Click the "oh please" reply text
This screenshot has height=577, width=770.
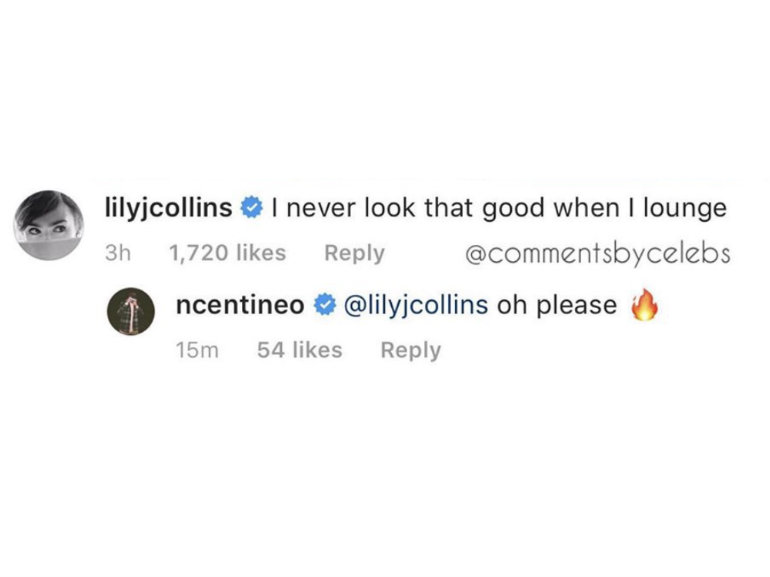click(557, 306)
